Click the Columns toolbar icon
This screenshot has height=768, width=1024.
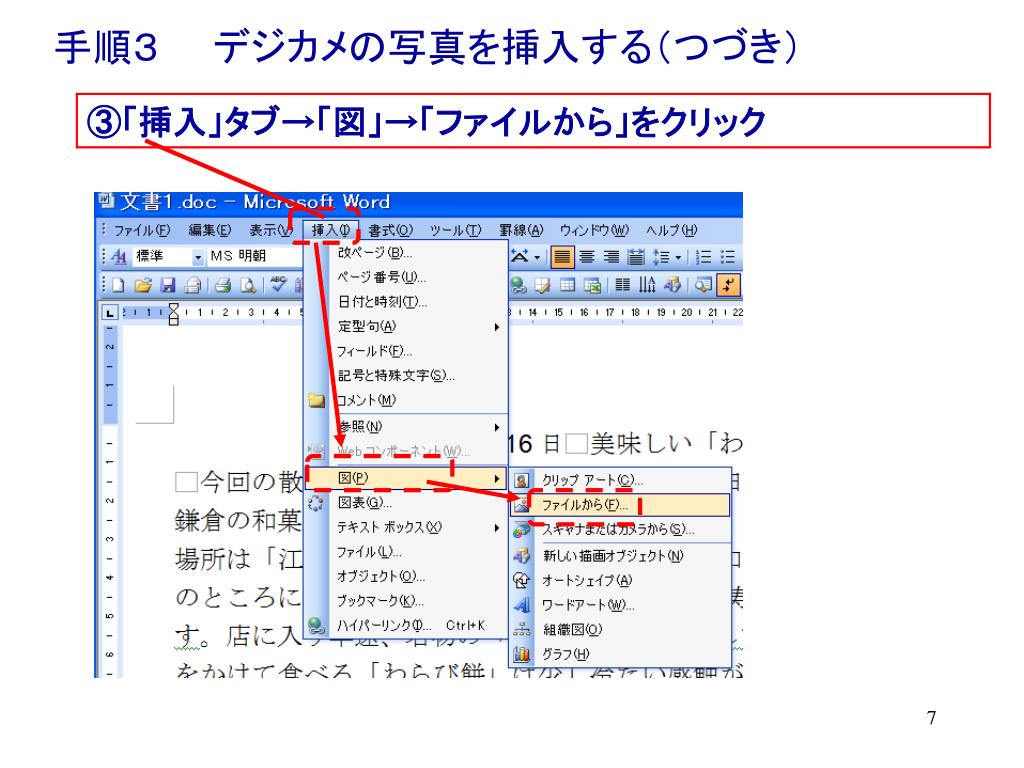click(x=622, y=285)
